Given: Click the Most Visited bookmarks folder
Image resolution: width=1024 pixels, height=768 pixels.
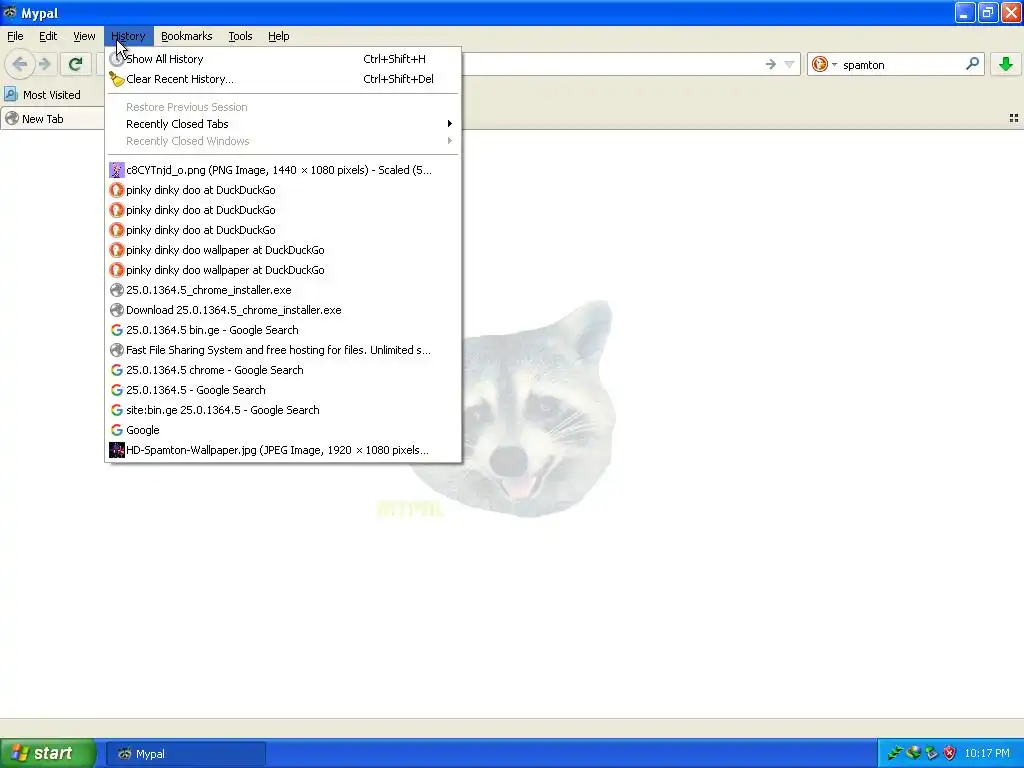Looking at the screenshot, I should point(43,95).
